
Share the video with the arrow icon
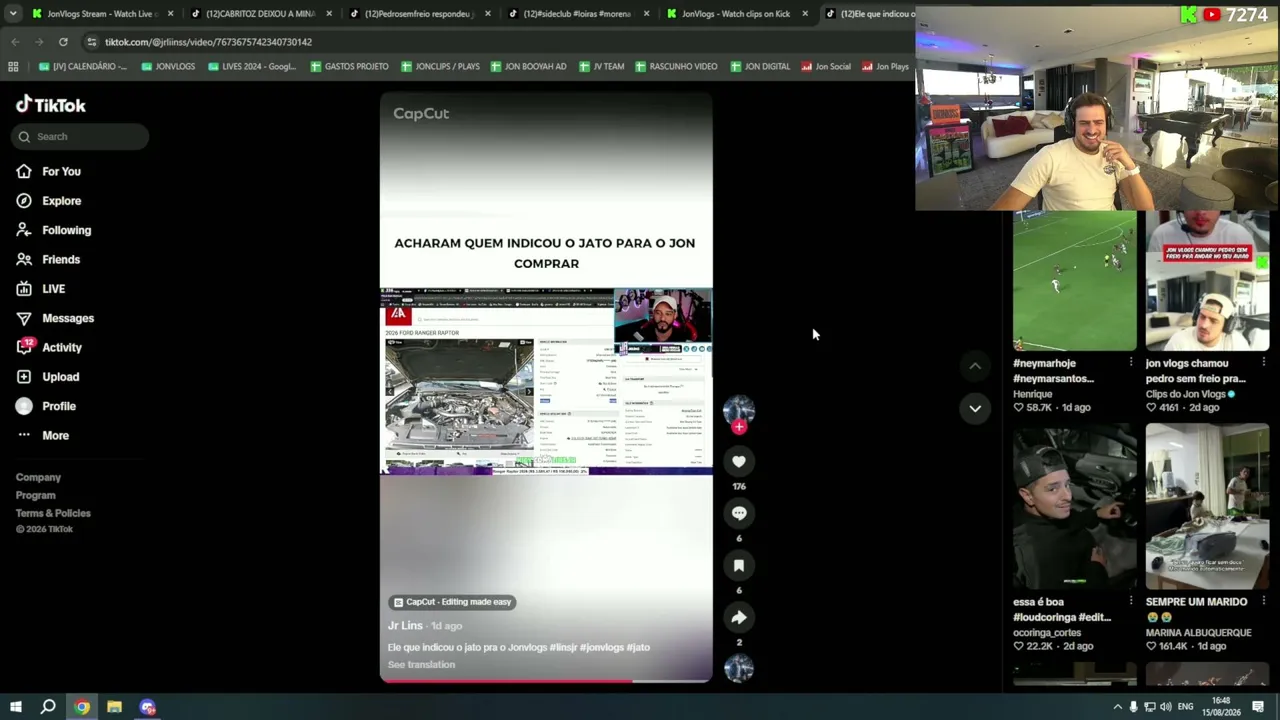pos(739,617)
